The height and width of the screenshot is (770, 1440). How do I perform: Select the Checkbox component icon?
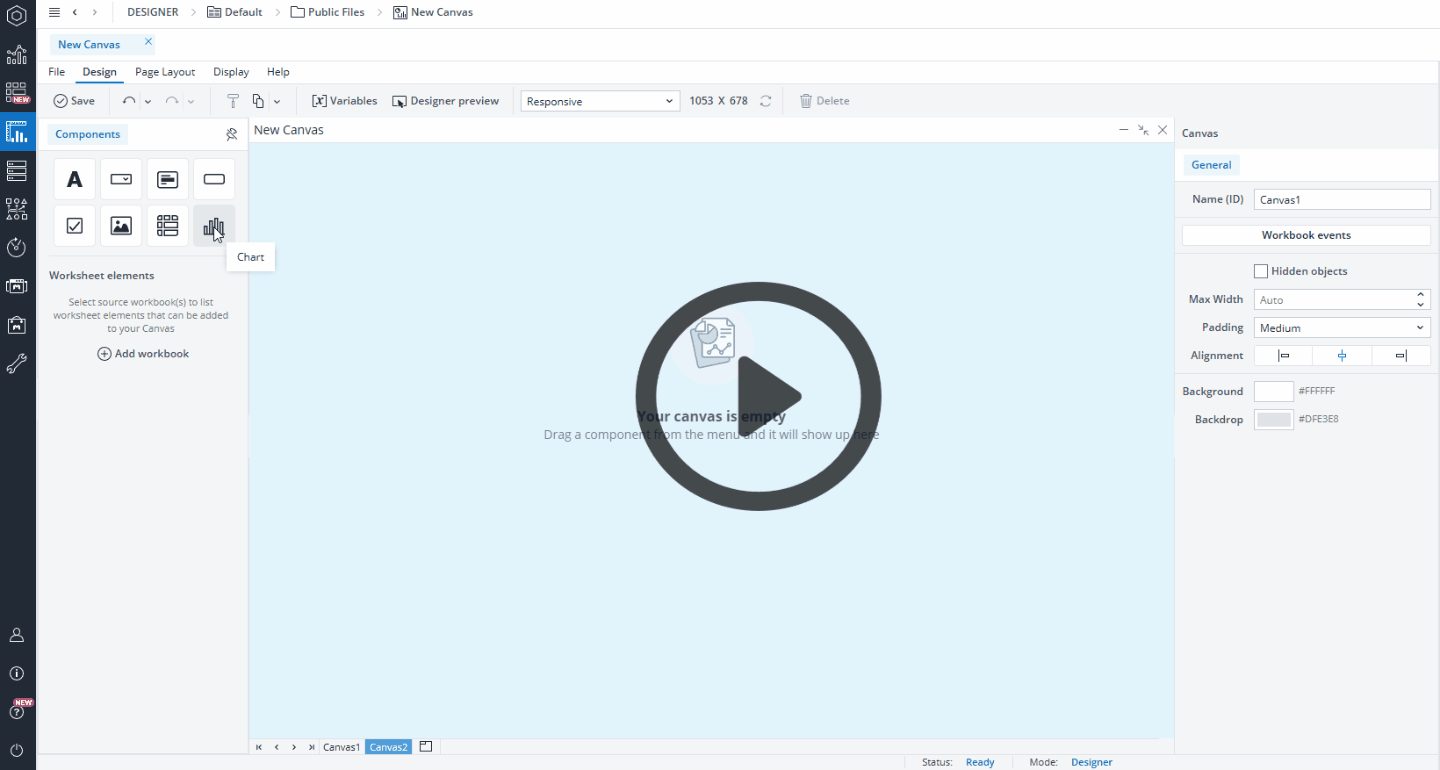(74, 226)
